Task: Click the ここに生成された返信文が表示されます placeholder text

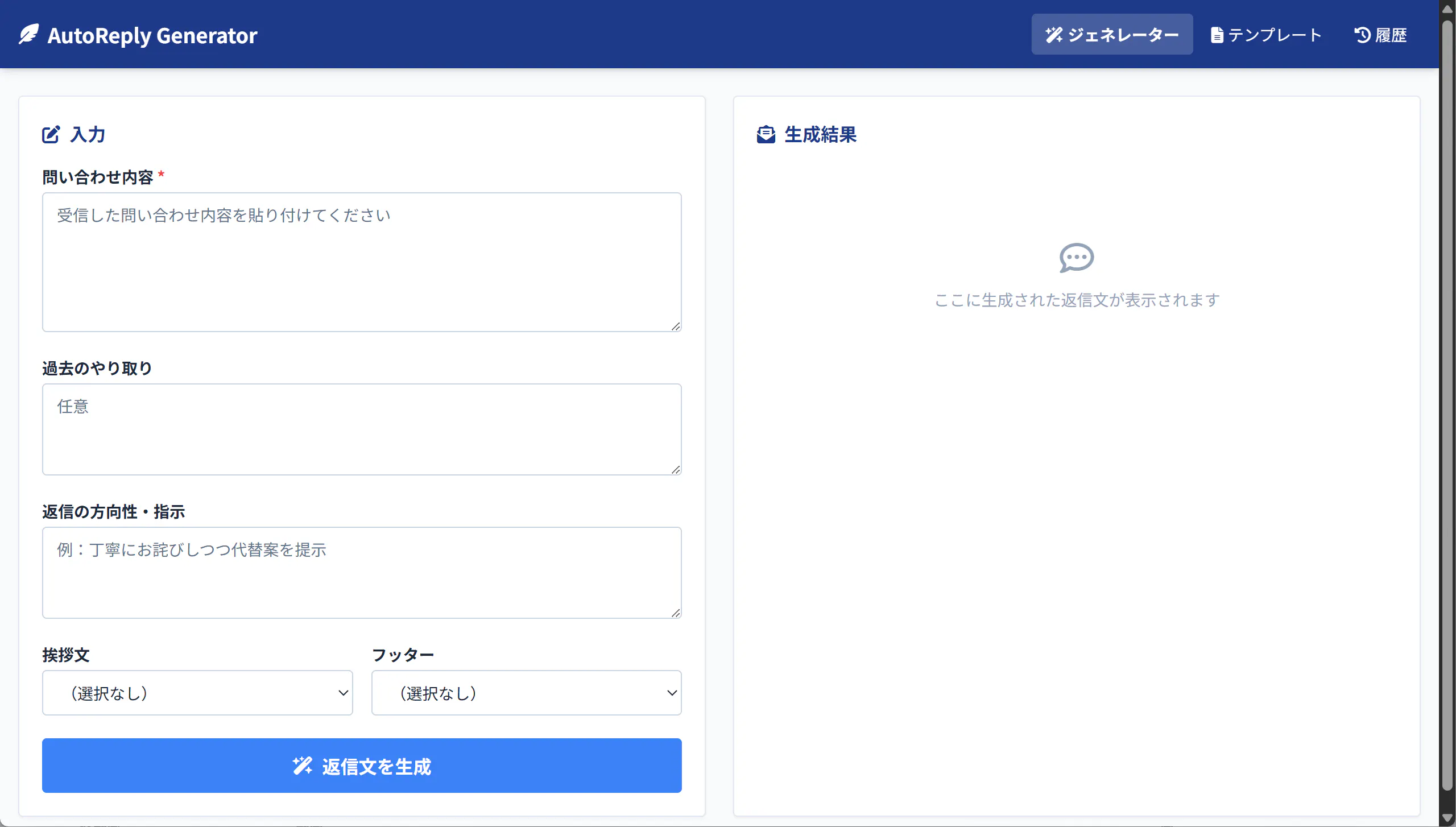Action: 1077,300
